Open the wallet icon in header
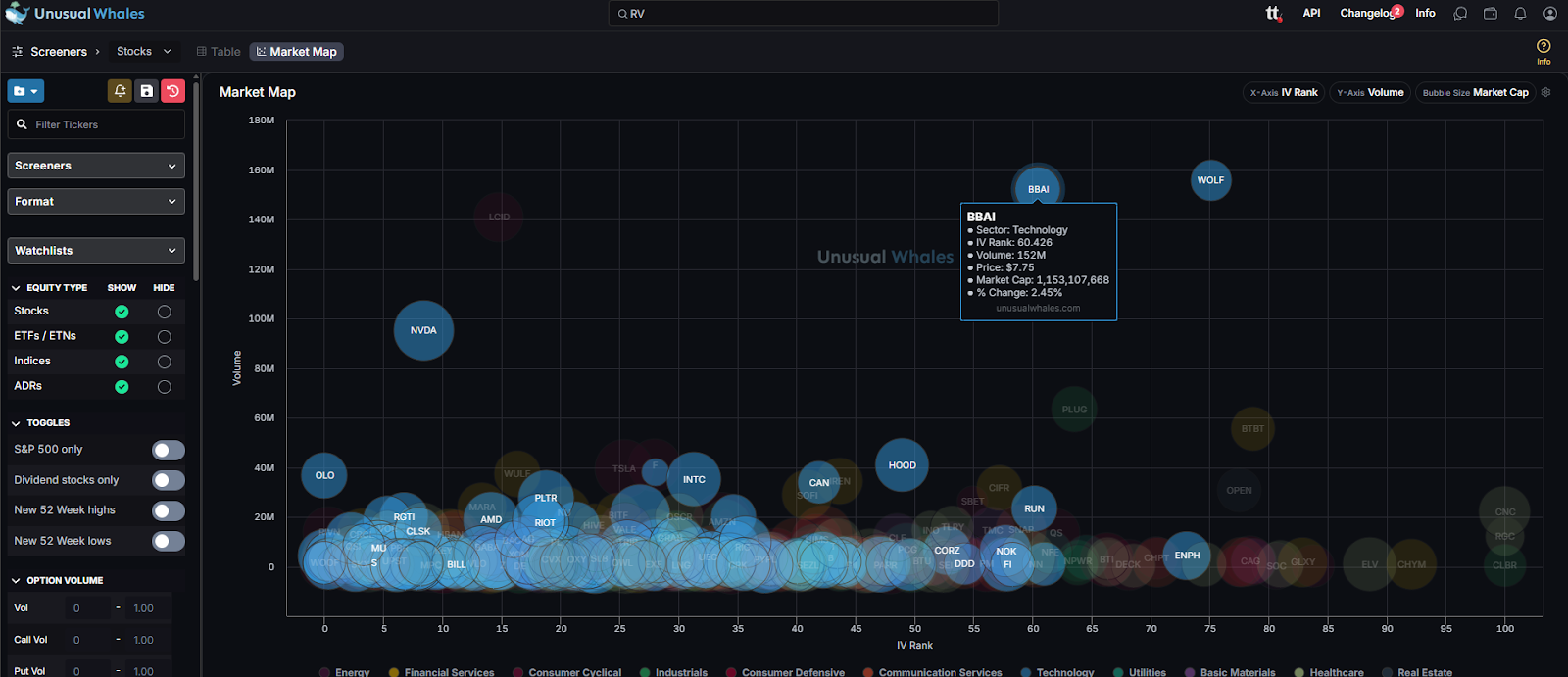Image resolution: width=1568 pixels, height=677 pixels. click(1491, 14)
